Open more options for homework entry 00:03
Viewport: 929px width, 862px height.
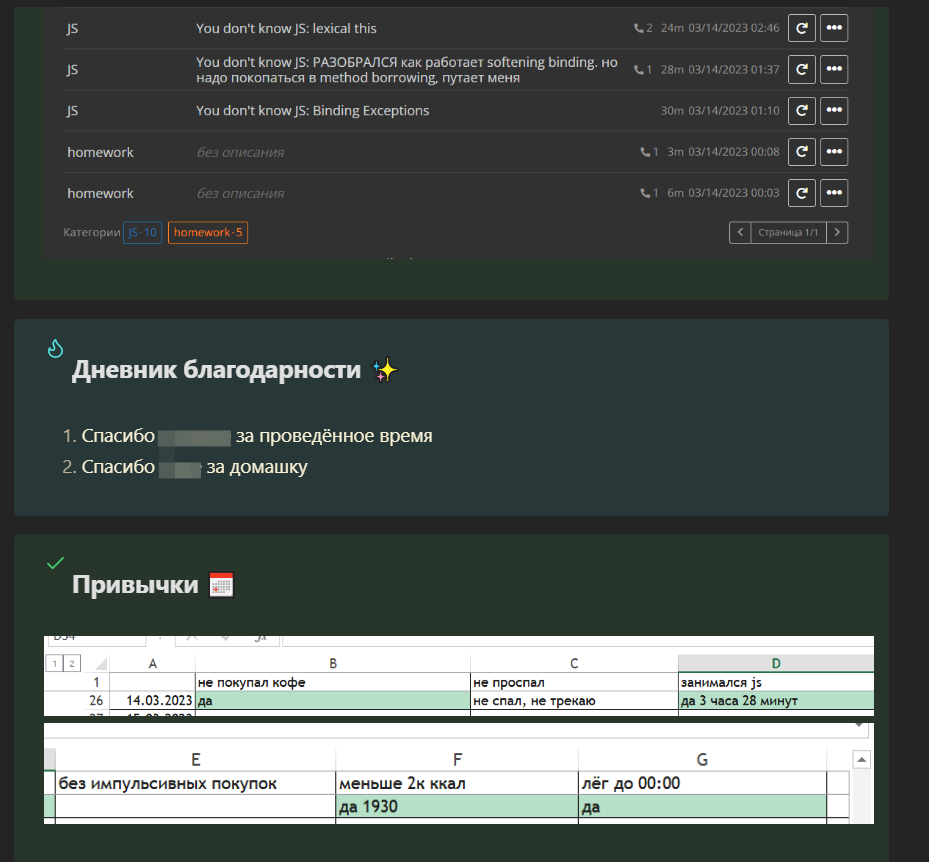click(834, 193)
